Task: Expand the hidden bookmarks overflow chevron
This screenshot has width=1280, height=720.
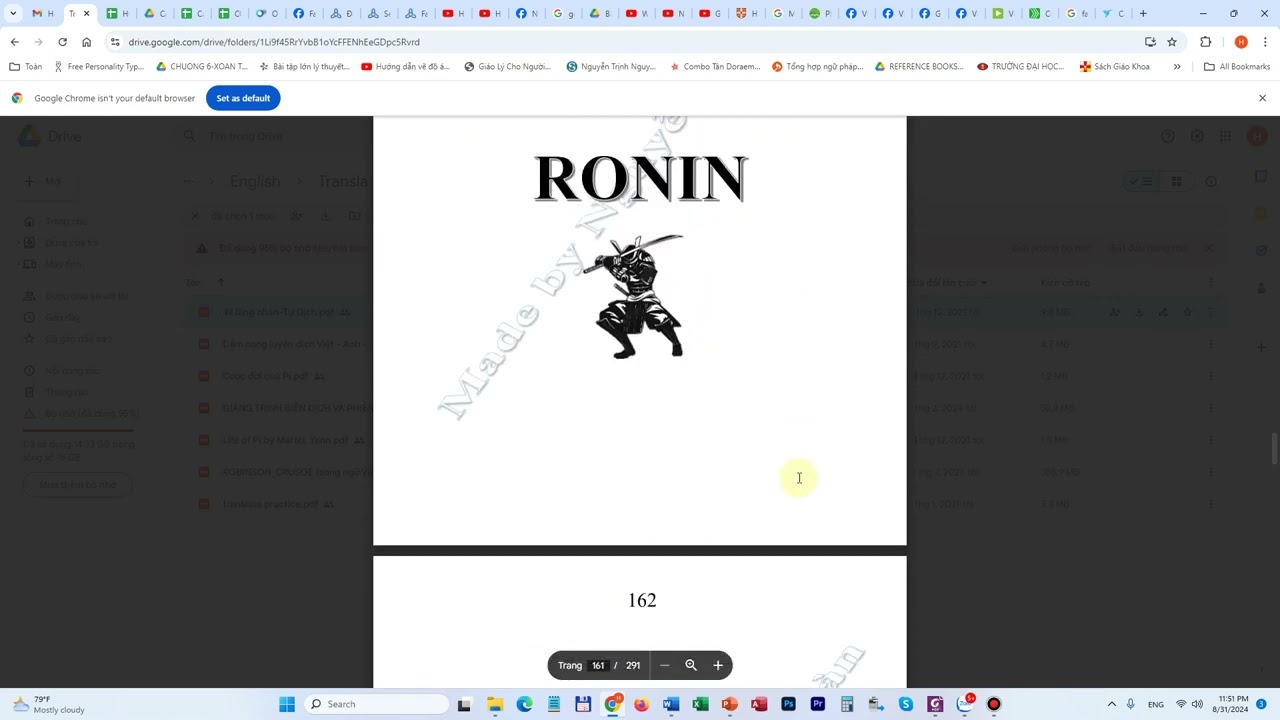Action: [1177, 67]
